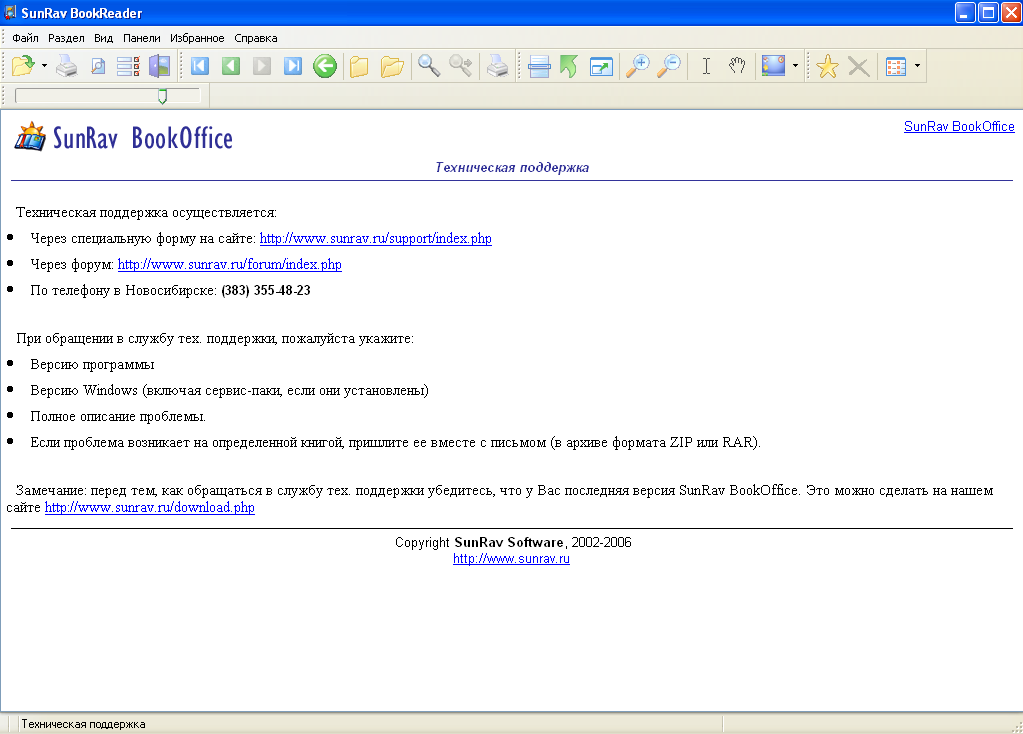This screenshot has height=734, width=1023.
Task: Click the open book folder icon with green arrow
Action: pos(23,66)
